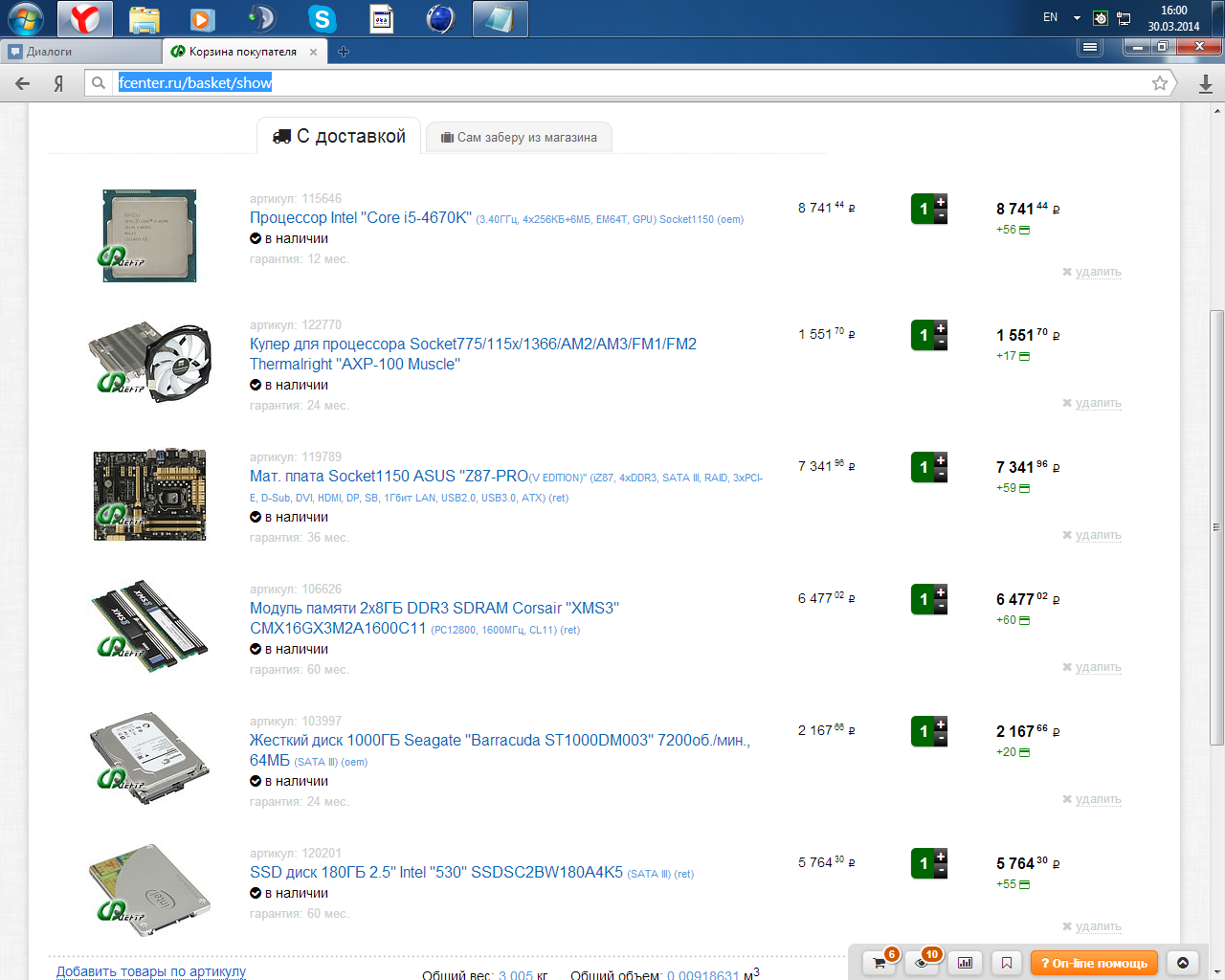This screenshot has height=980, width=1225.
Task: Open the bookmarks icon in the bottom bar
Action: pyautogui.click(x=1007, y=963)
